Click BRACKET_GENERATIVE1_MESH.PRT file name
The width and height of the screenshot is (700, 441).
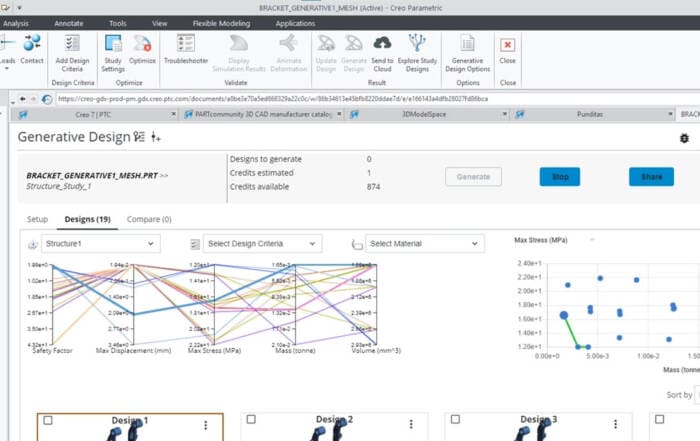(x=92, y=176)
